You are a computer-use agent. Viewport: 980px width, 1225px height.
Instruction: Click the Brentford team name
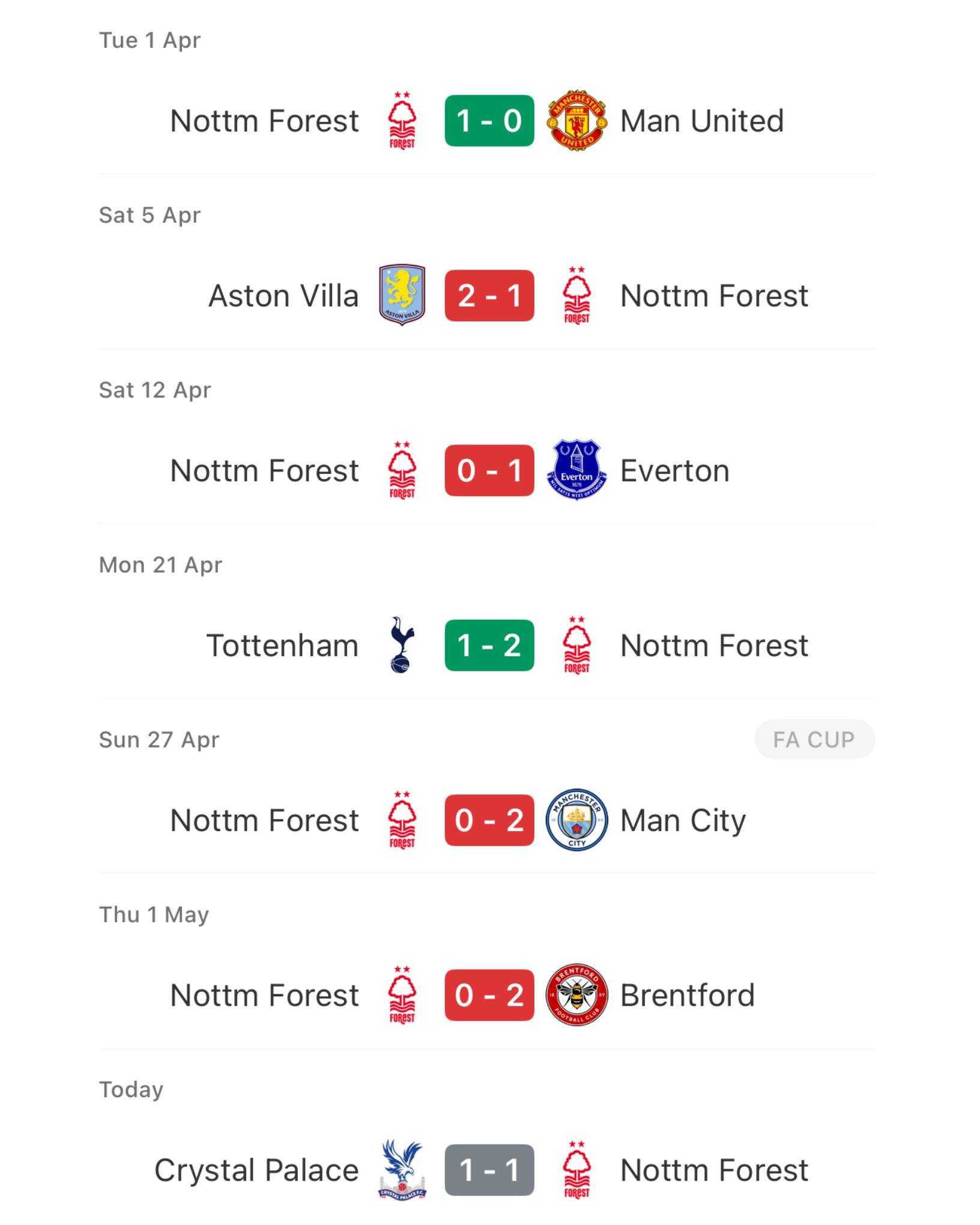[x=688, y=995]
